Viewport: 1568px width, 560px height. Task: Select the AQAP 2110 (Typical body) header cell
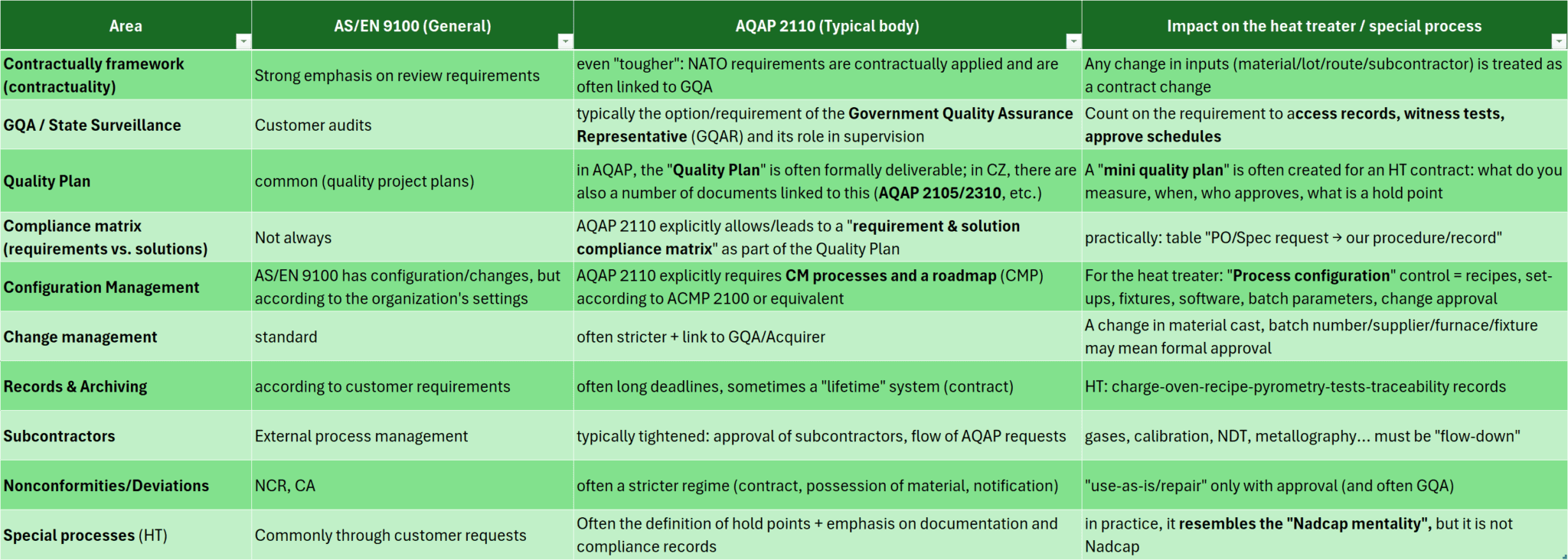pos(828,25)
